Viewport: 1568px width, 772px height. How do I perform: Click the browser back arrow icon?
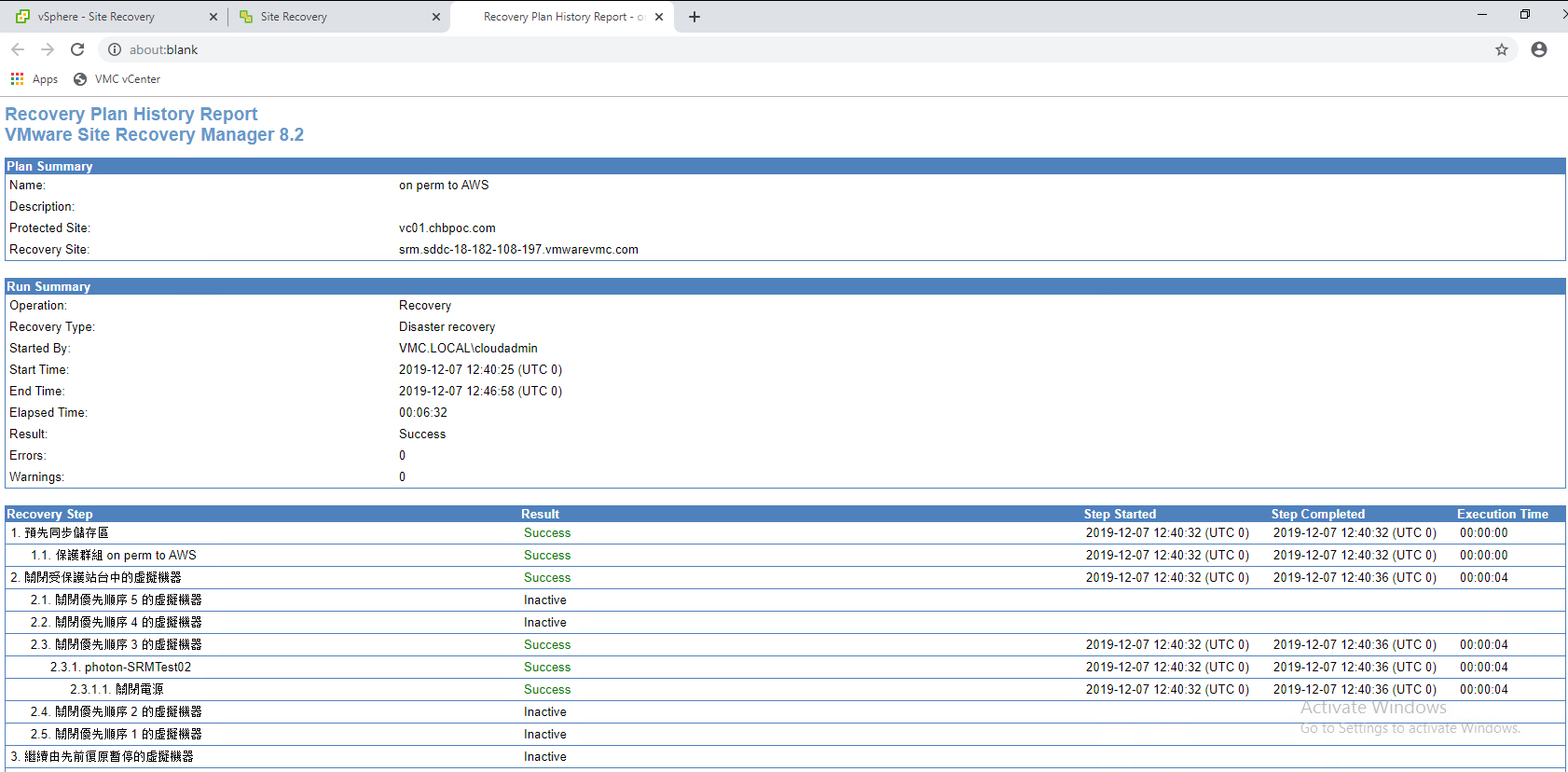[18, 49]
